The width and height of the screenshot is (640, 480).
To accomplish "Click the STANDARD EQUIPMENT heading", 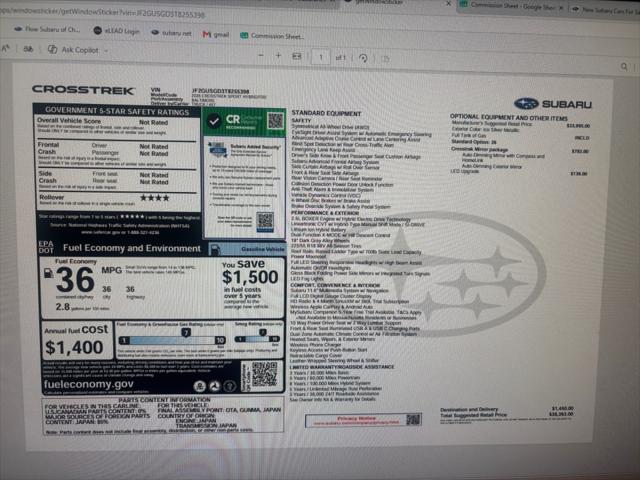I will click(326, 113).
